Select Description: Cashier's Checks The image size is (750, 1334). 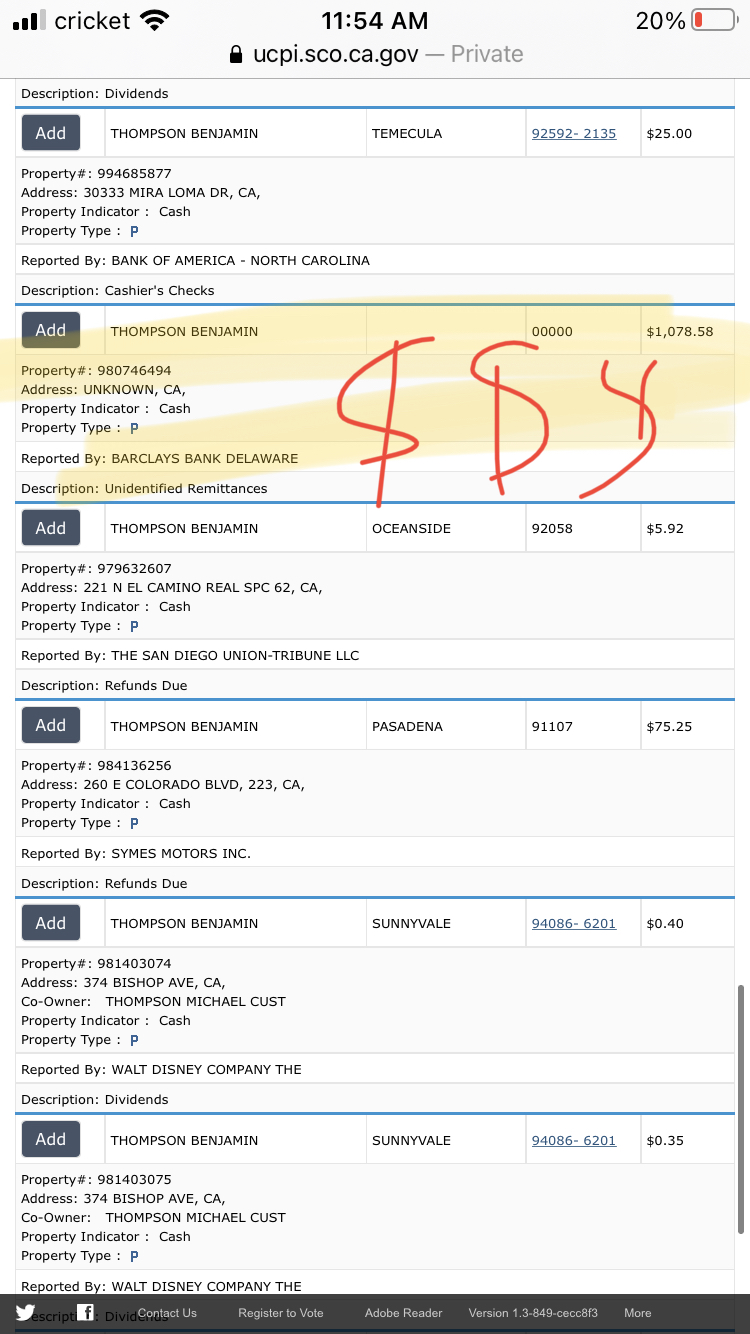118,290
